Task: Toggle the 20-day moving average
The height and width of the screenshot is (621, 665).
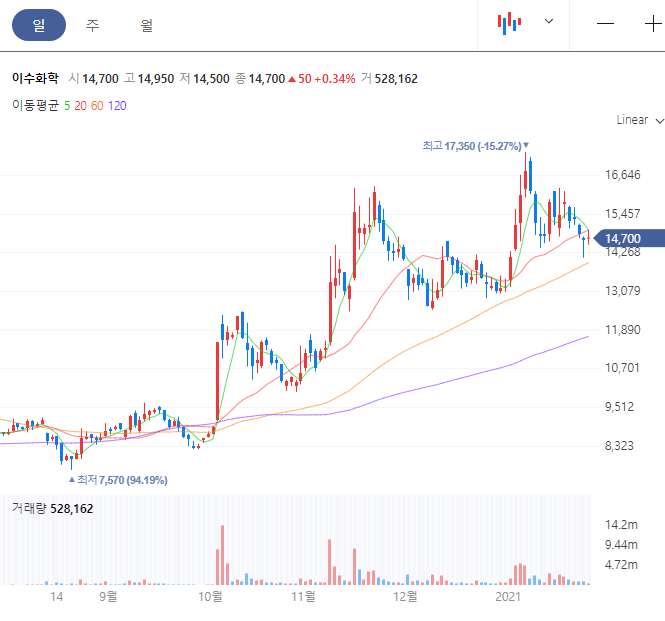Action: 80,106
